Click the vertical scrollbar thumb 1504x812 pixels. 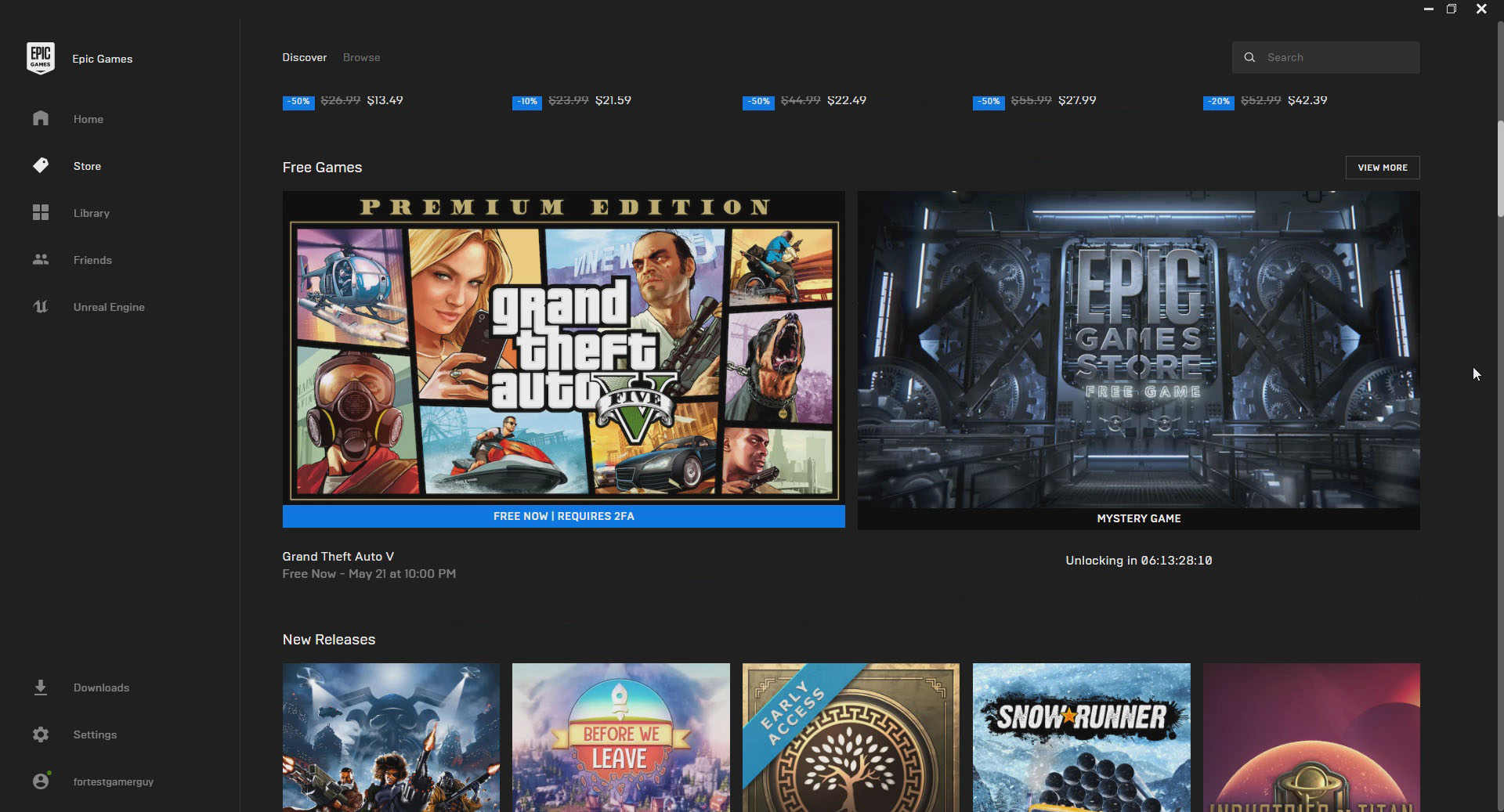pyautogui.click(x=1500, y=168)
